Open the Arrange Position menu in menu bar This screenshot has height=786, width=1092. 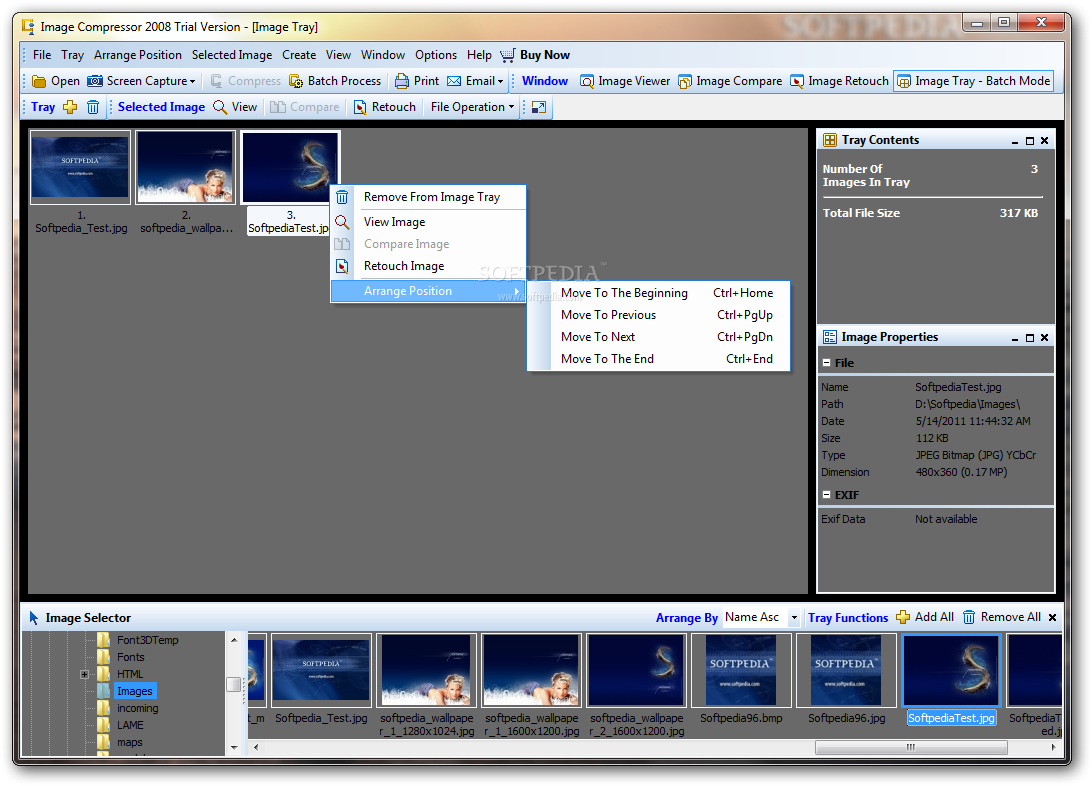pos(138,55)
